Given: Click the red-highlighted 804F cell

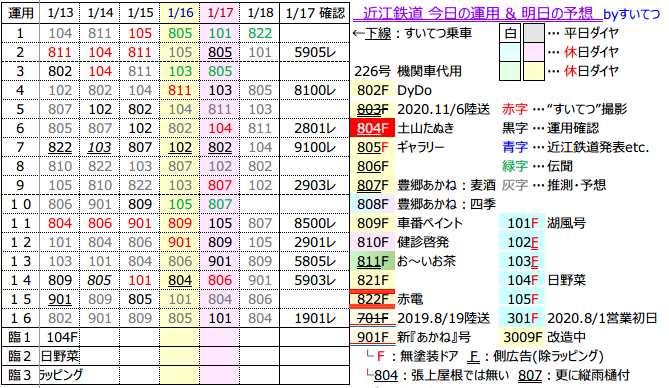Looking at the screenshot, I should coord(372,128).
